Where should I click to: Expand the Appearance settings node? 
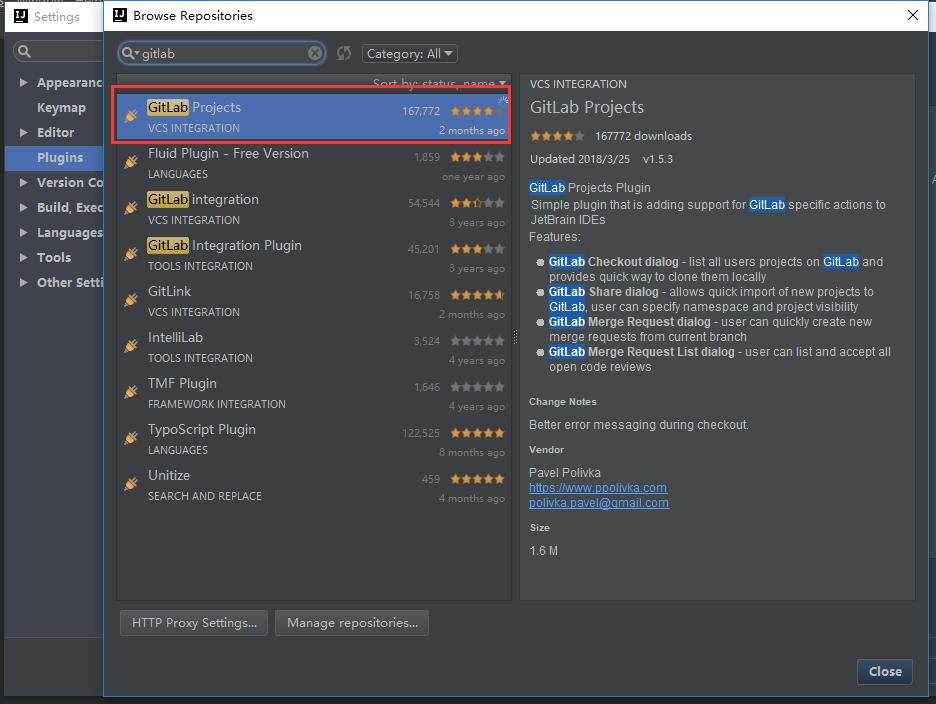pyautogui.click(x=23, y=82)
